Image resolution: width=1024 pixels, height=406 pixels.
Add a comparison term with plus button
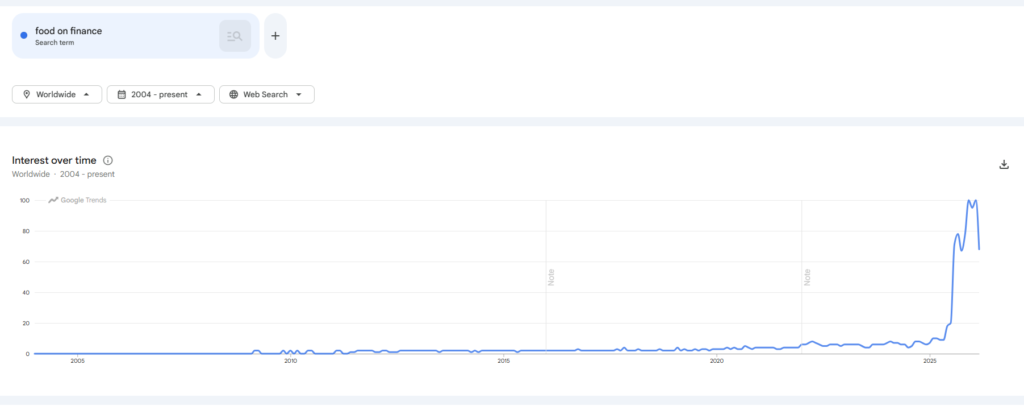[x=275, y=36]
